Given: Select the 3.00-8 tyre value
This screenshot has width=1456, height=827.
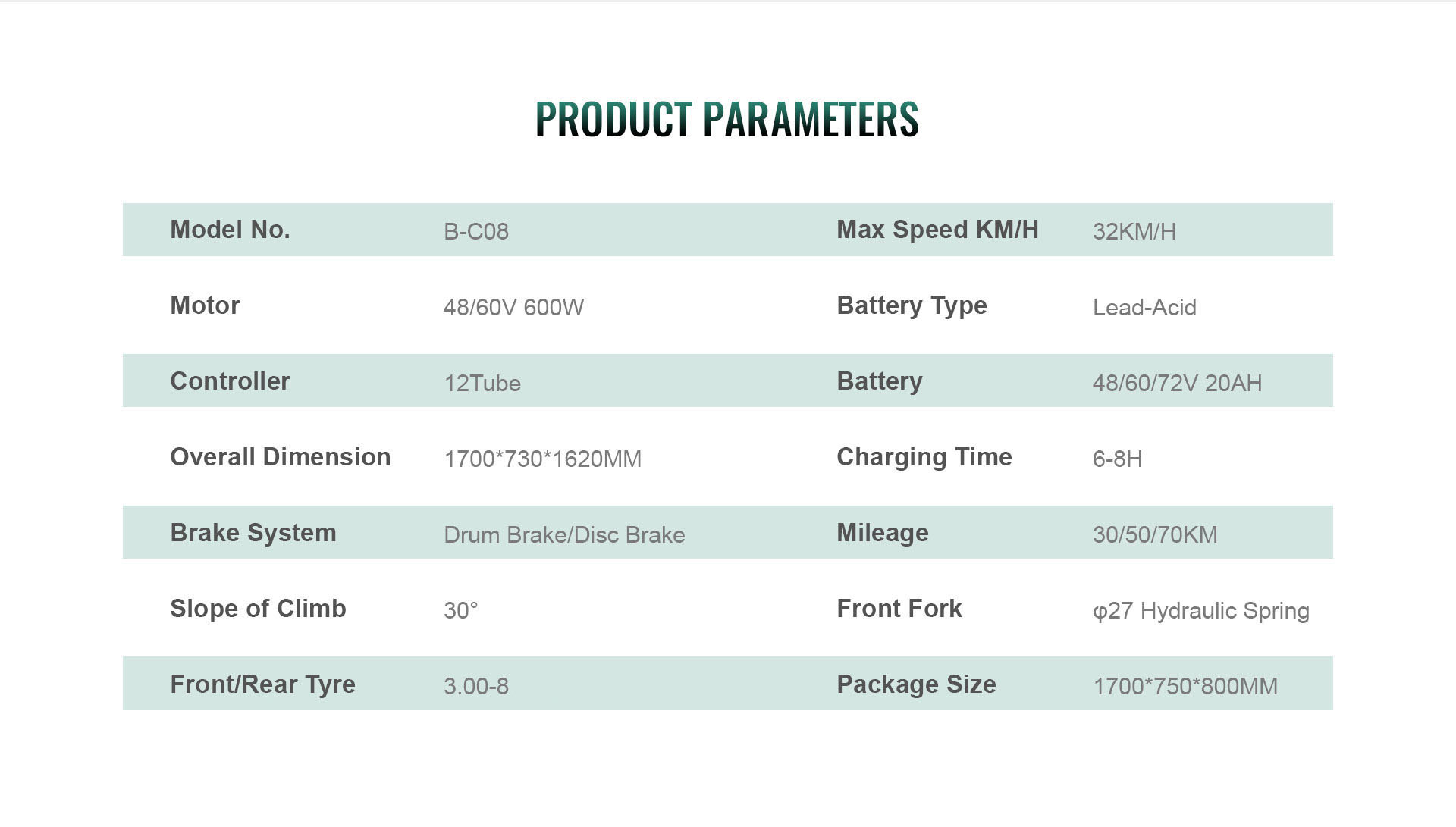Looking at the screenshot, I should click(475, 686).
